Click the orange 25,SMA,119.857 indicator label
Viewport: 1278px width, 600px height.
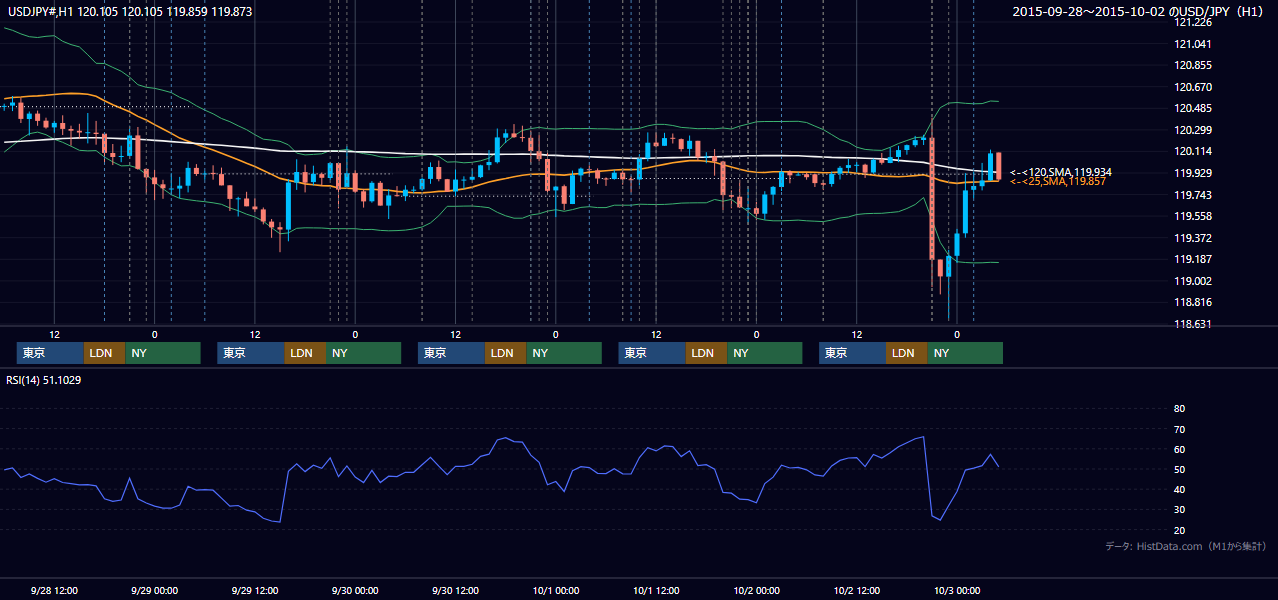click(1057, 181)
